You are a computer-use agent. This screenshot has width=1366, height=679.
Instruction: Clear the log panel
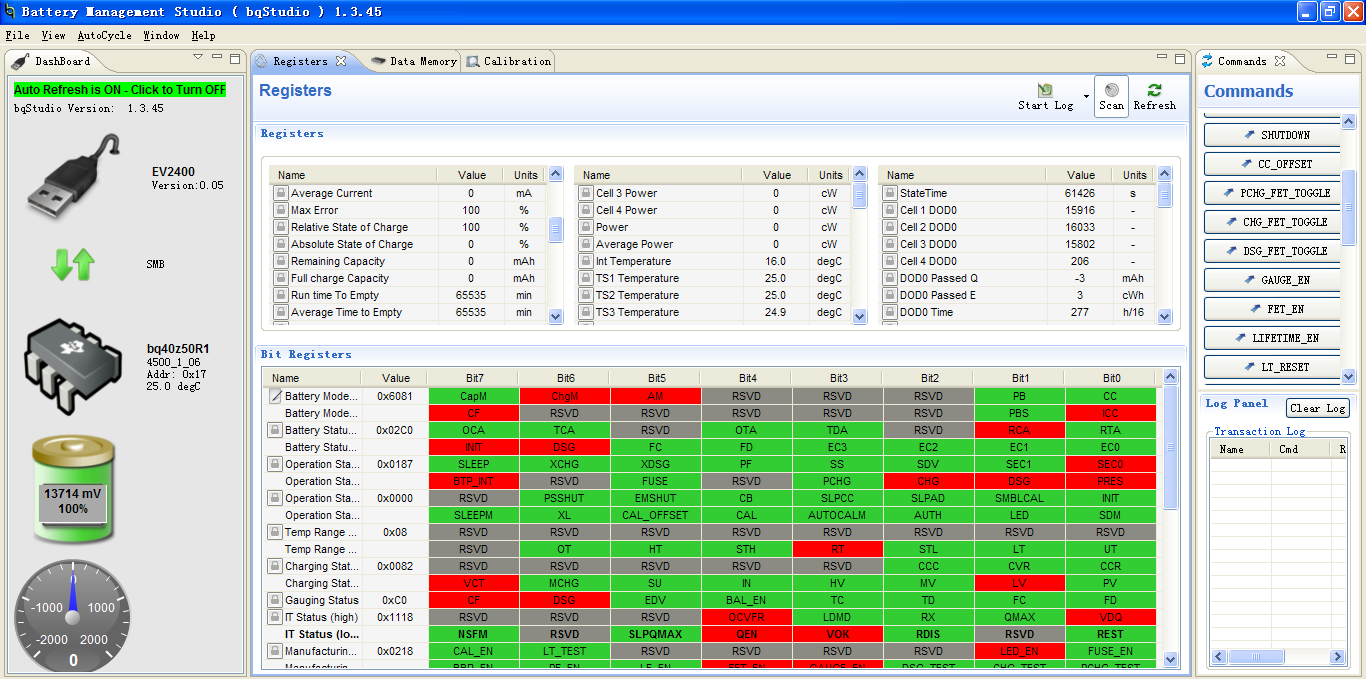tap(1317, 408)
